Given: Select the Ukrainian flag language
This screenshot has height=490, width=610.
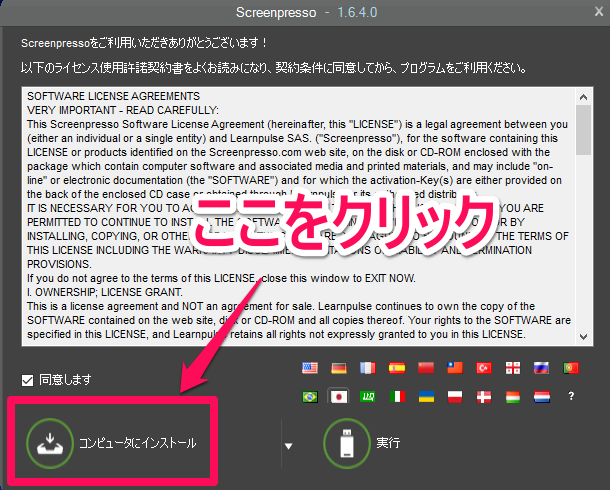Looking at the screenshot, I should [x=426, y=397].
